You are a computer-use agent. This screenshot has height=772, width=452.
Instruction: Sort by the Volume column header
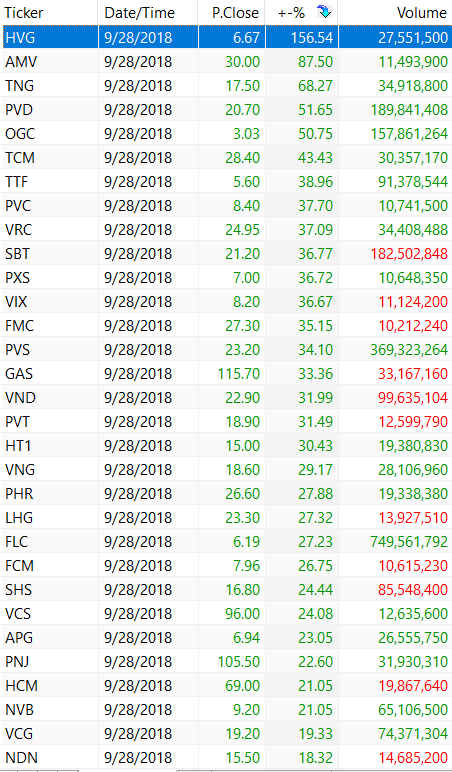[395, 12]
